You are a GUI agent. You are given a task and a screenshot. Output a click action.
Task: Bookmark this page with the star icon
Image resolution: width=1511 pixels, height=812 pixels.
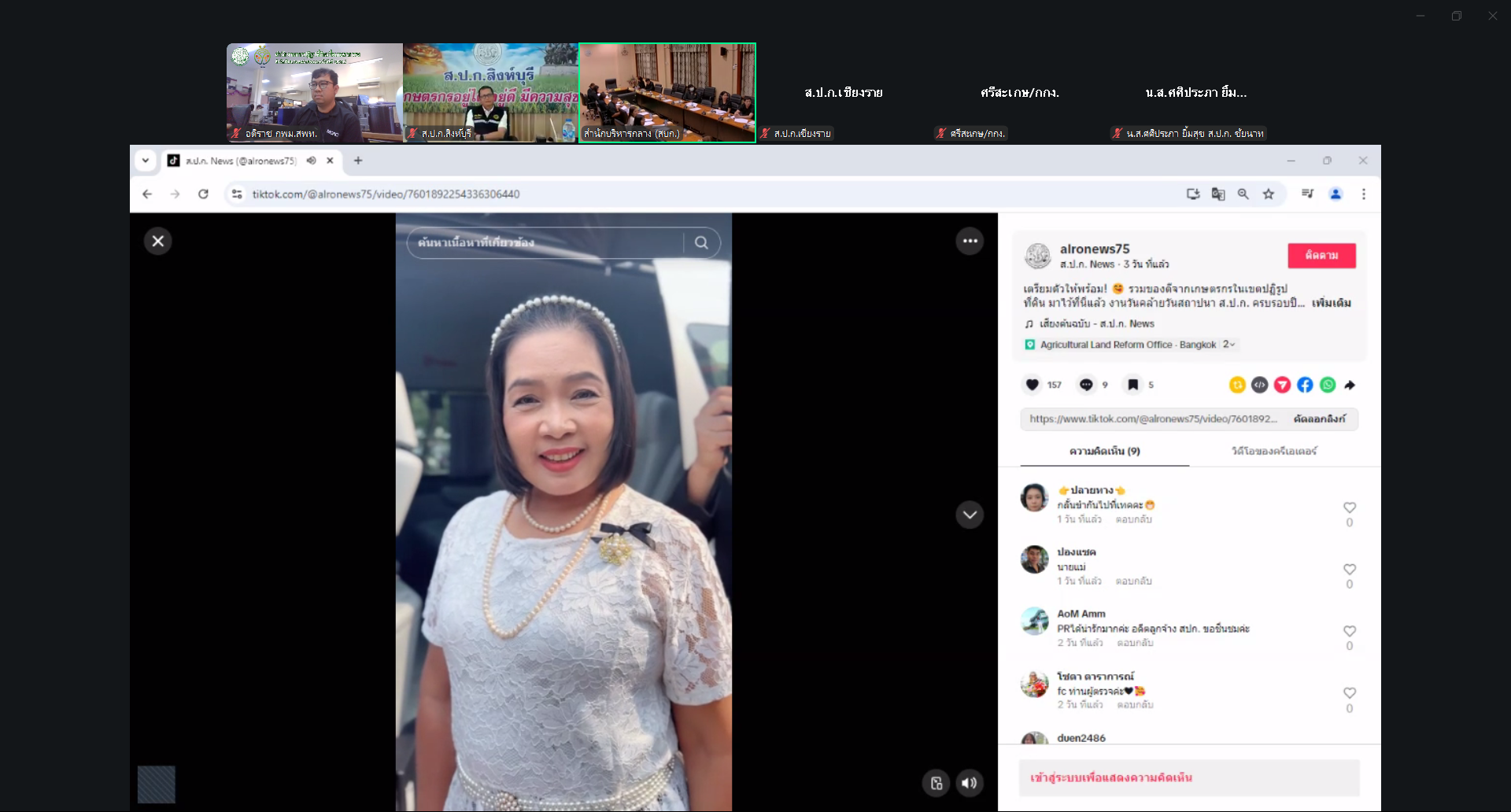pos(1269,194)
